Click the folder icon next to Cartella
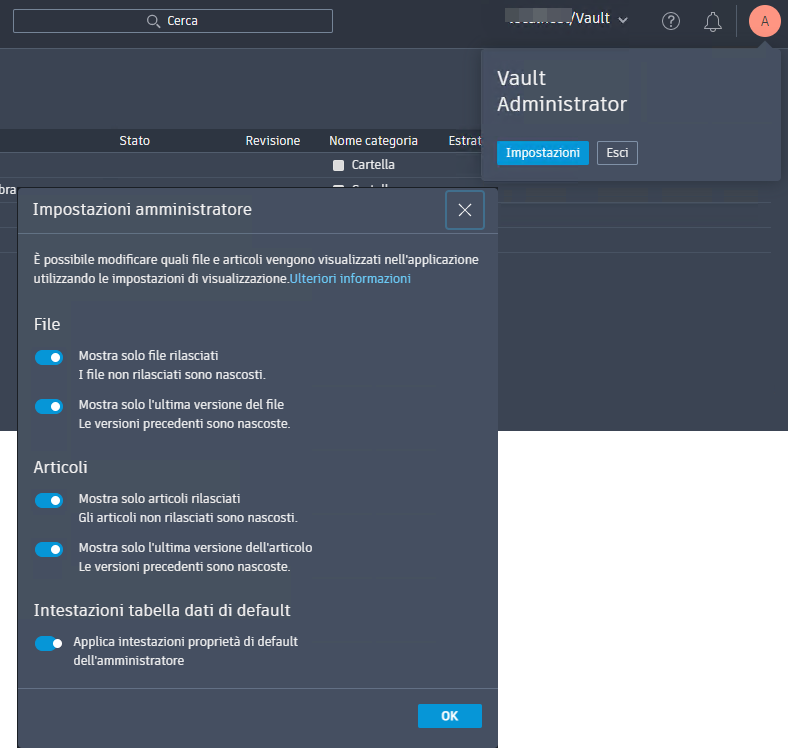788x752 pixels. (x=338, y=165)
